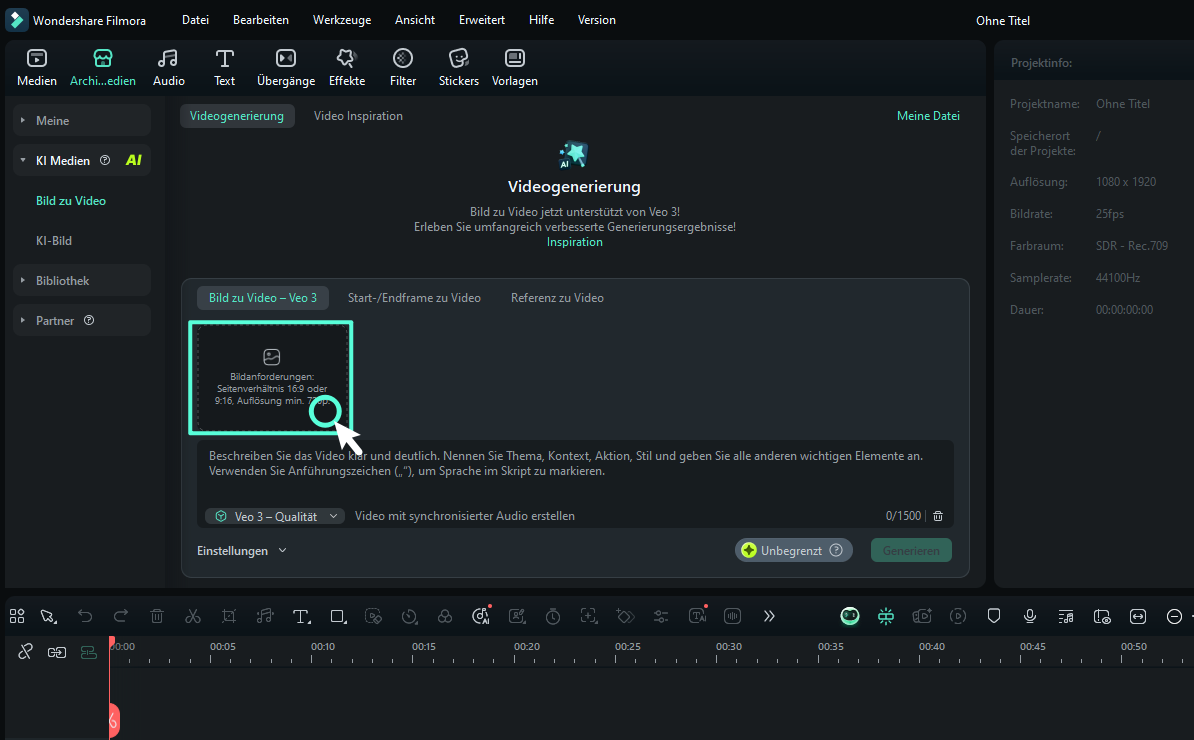The width and height of the screenshot is (1194, 740).
Task: Select the timeline text tool icon
Action: tap(302, 616)
